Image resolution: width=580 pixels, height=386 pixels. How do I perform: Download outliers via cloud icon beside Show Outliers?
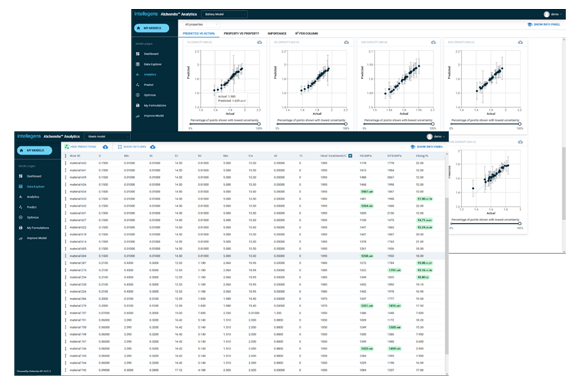point(153,147)
